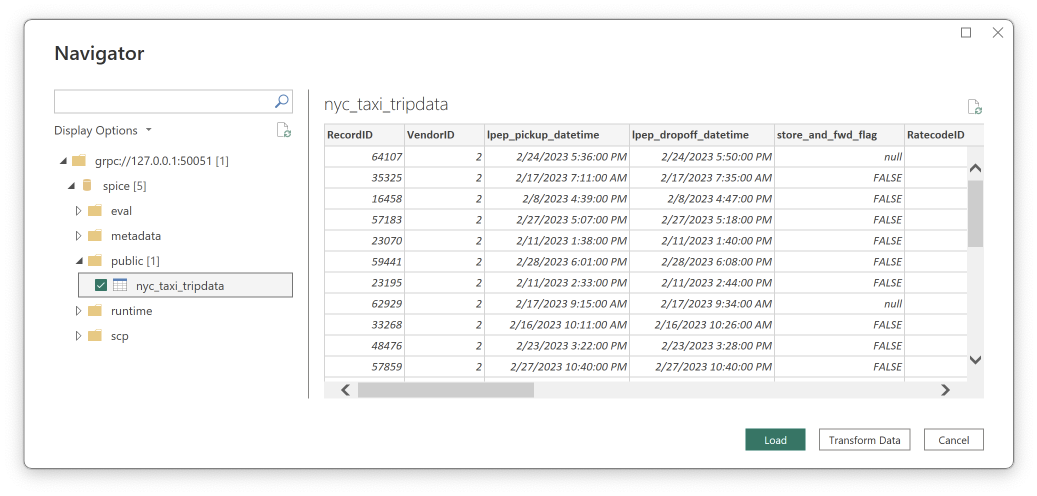The height and width of the screenshot is (496, 1037).
Task: Expand the runtime folder node
Action: click(x=79, y=311)
